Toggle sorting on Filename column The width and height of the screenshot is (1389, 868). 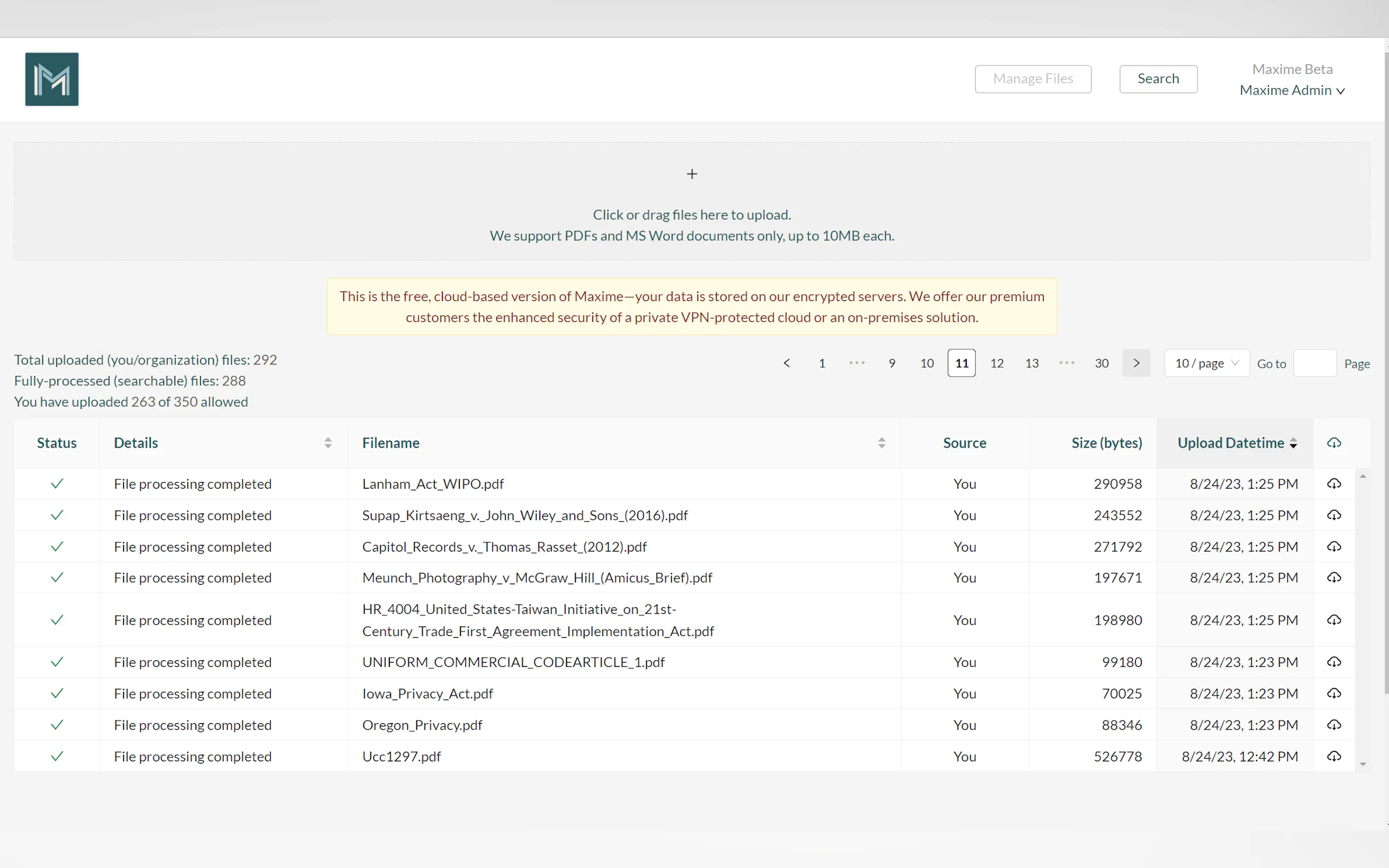pos(882,443)
